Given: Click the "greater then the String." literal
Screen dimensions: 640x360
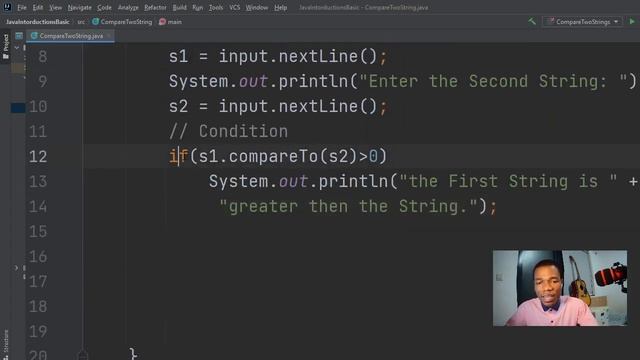Looking at the screenshot, I should coord(348,206).
